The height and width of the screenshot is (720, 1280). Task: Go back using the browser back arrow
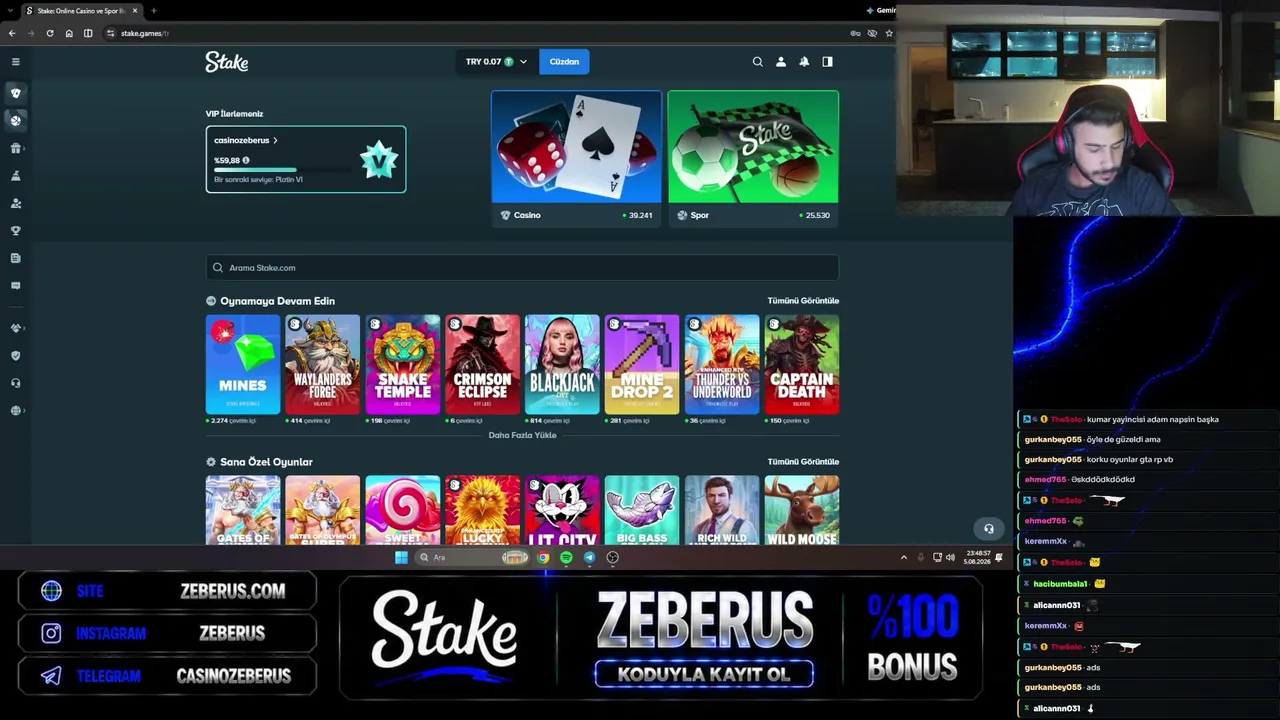(12, 33)
